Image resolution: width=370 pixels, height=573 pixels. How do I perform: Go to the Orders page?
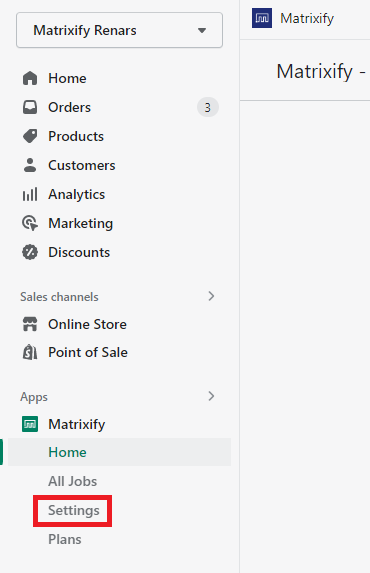[x=69, y=107]
